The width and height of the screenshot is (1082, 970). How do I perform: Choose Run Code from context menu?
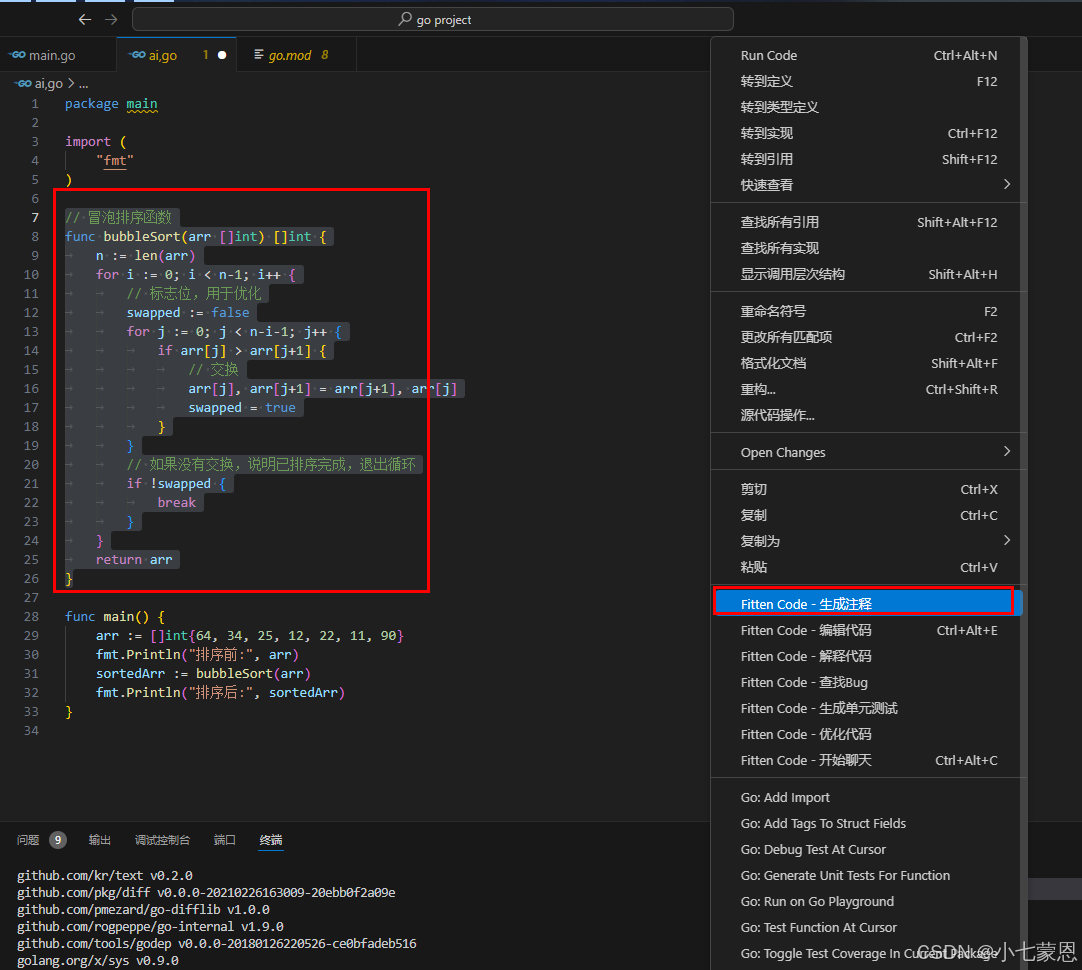(x=768, y=55)
